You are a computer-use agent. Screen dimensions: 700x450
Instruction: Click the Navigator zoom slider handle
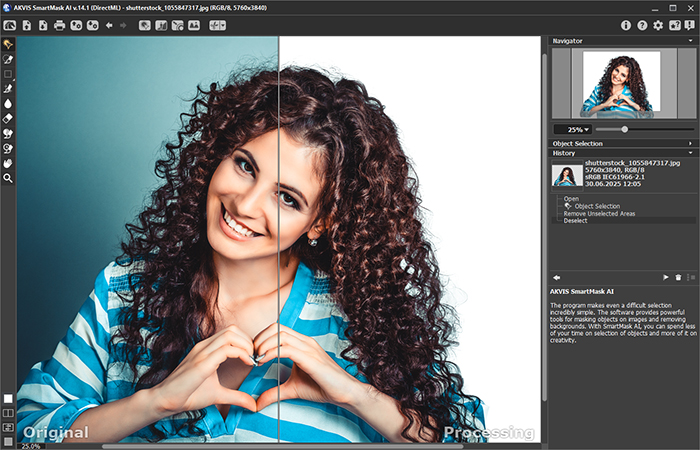coord(625,129)
